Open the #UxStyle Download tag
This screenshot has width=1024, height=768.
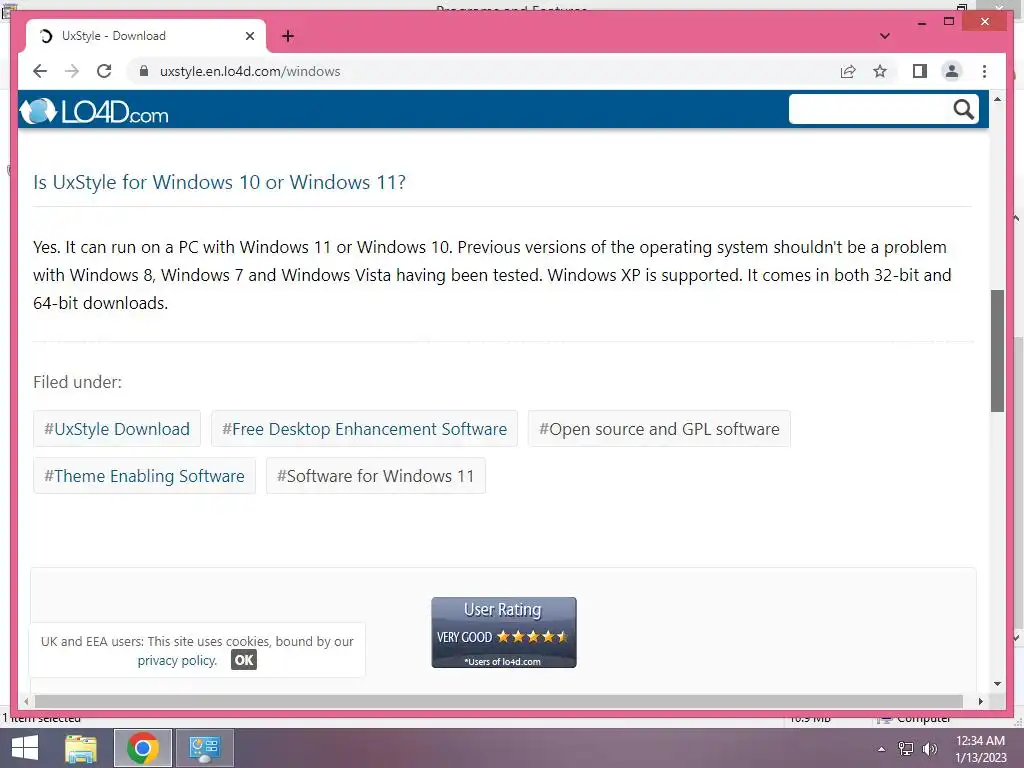(117, 428)
